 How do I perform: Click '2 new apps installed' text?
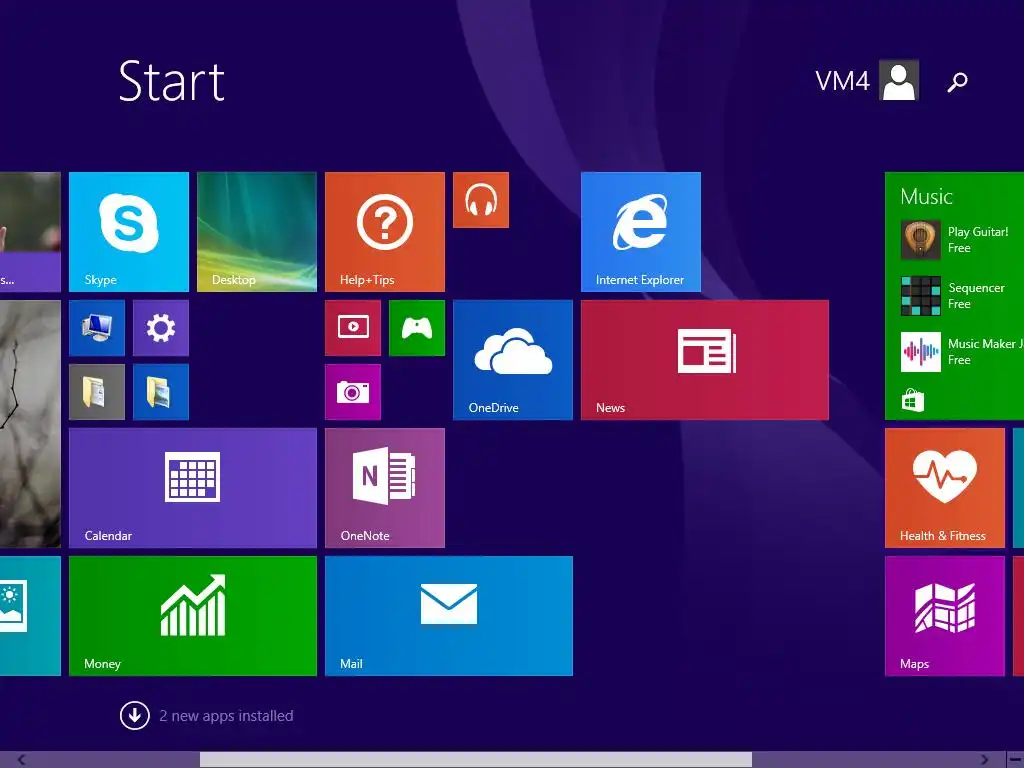[226, 716]
